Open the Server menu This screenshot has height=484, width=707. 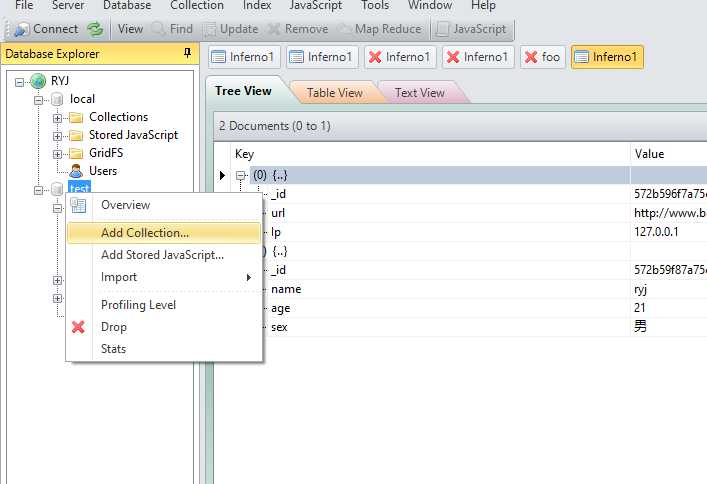point(68,5)
